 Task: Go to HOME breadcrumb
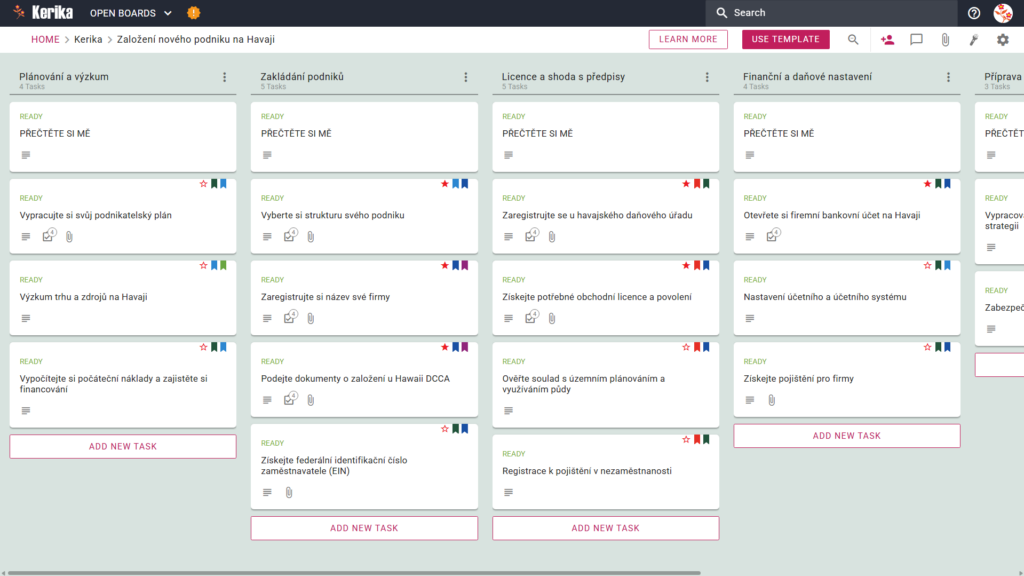tap(45, 39)
